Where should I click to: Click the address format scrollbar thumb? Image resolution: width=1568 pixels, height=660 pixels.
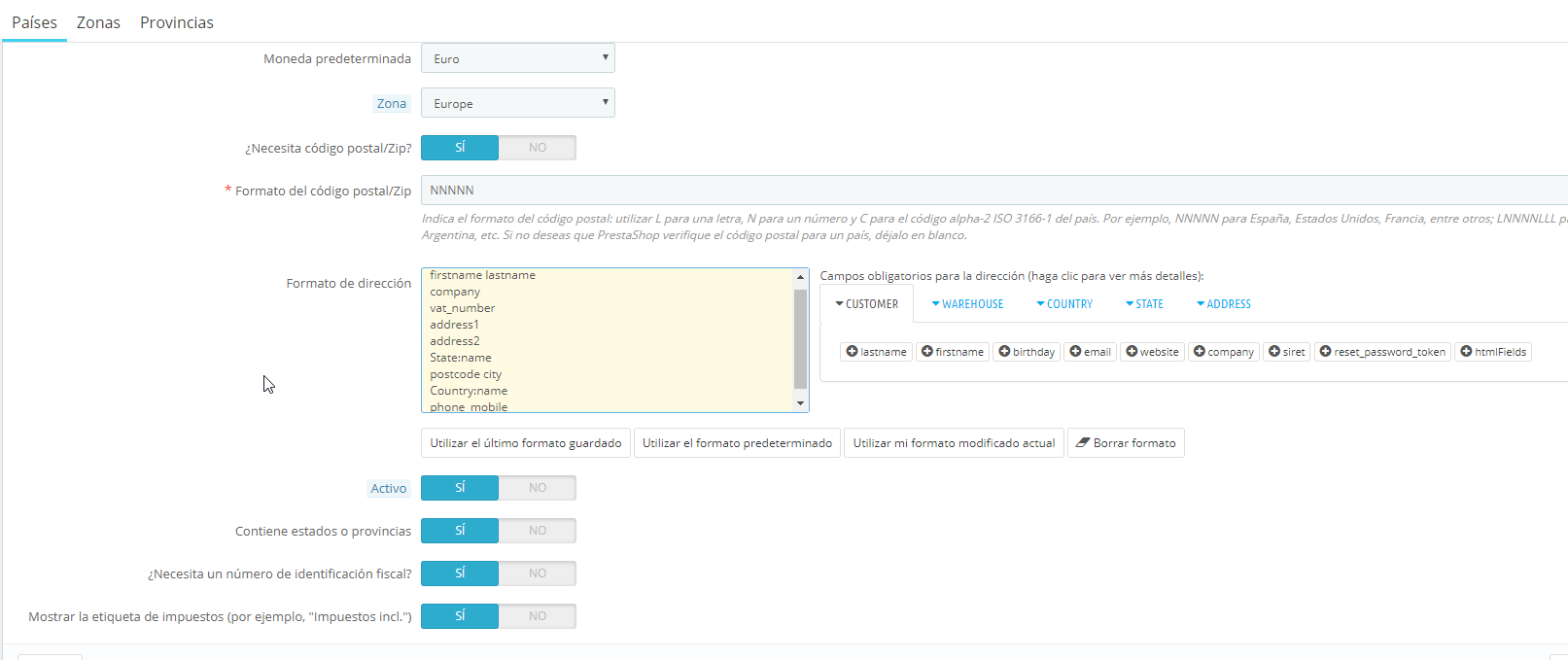tap(801, 339)
